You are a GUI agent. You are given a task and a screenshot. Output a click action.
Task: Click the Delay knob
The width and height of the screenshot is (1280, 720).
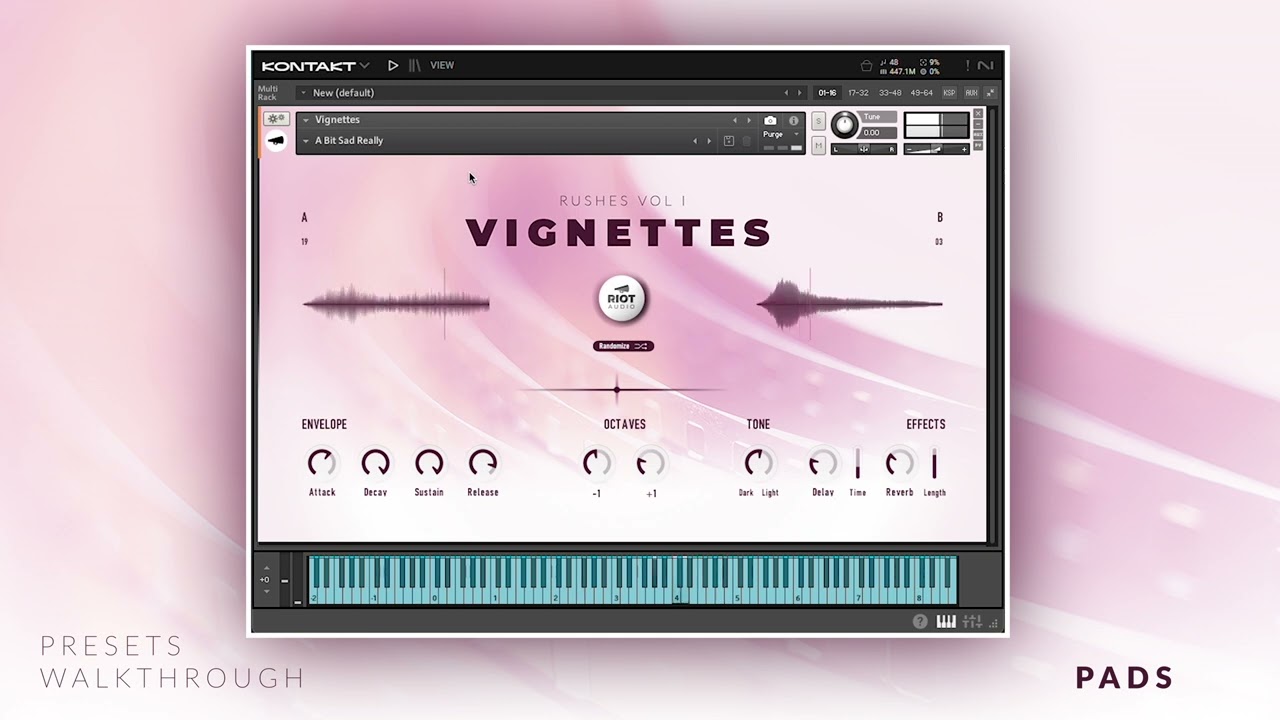click(x=823, y=463)
